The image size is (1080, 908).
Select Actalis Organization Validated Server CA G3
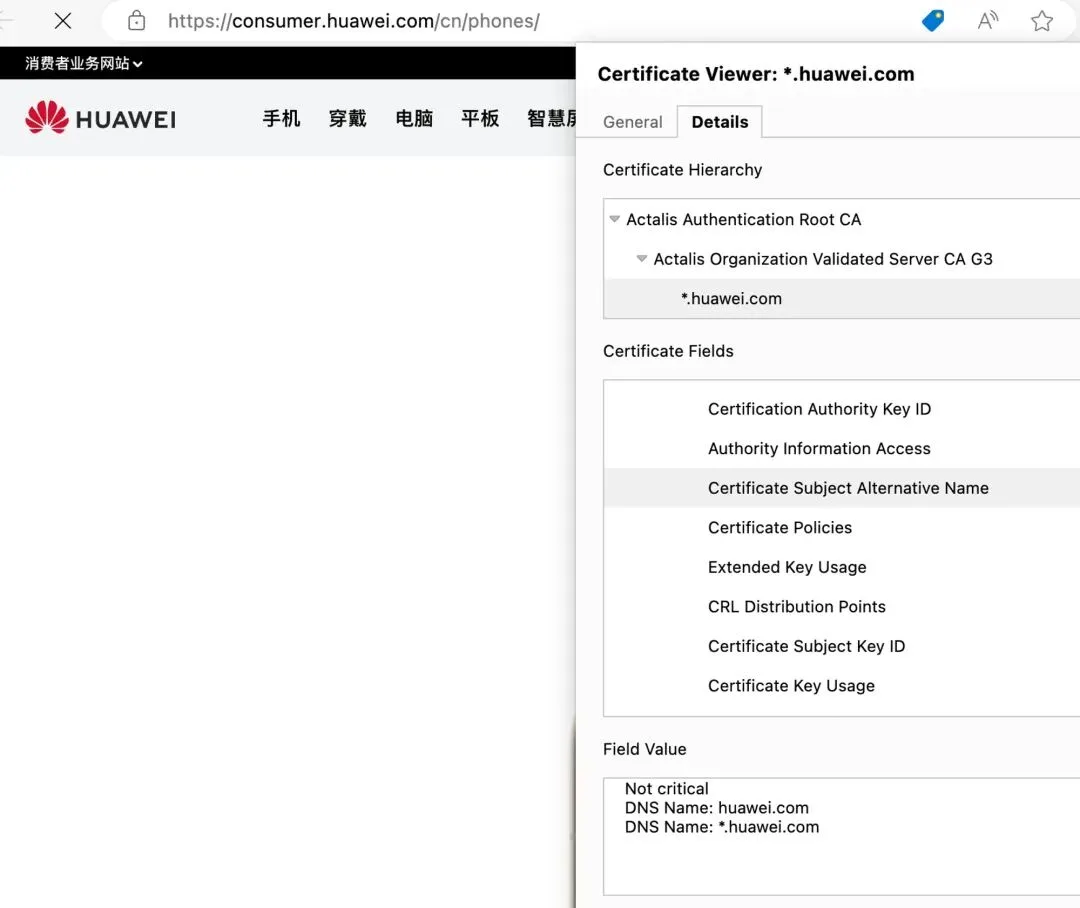[x=842, y=259]
